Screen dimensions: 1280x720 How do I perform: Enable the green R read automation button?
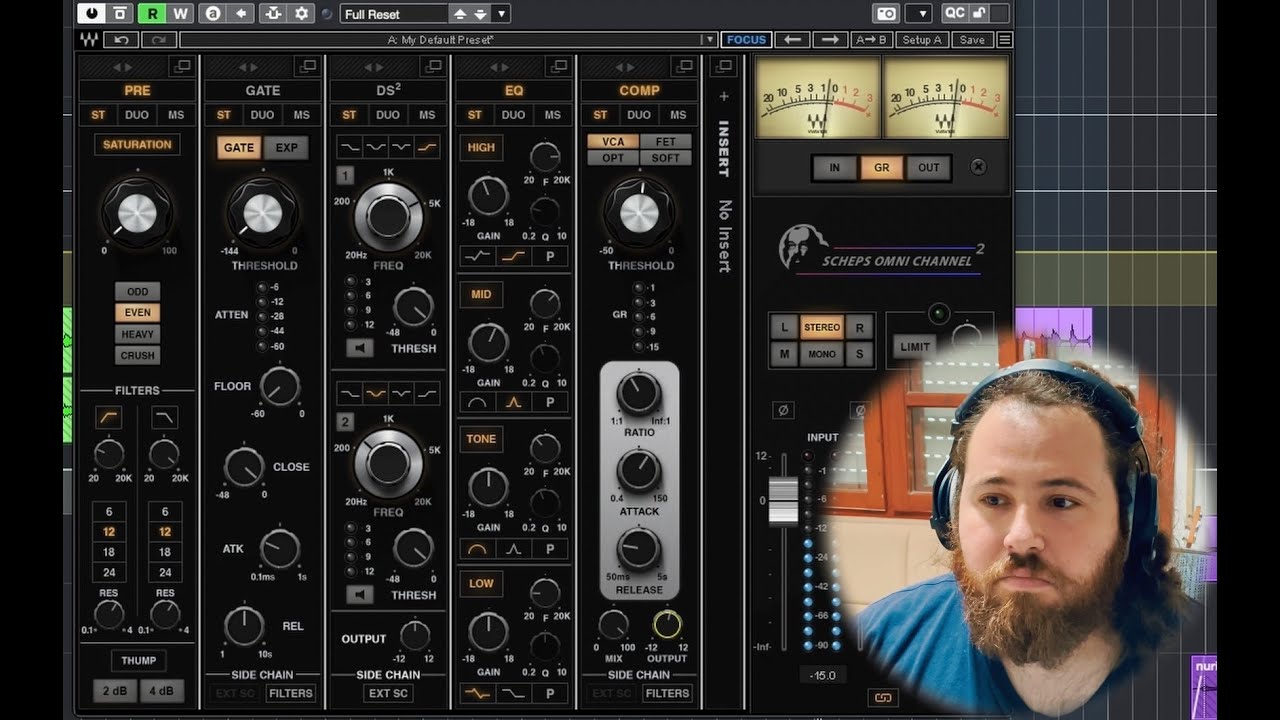(x=152, y=13)
